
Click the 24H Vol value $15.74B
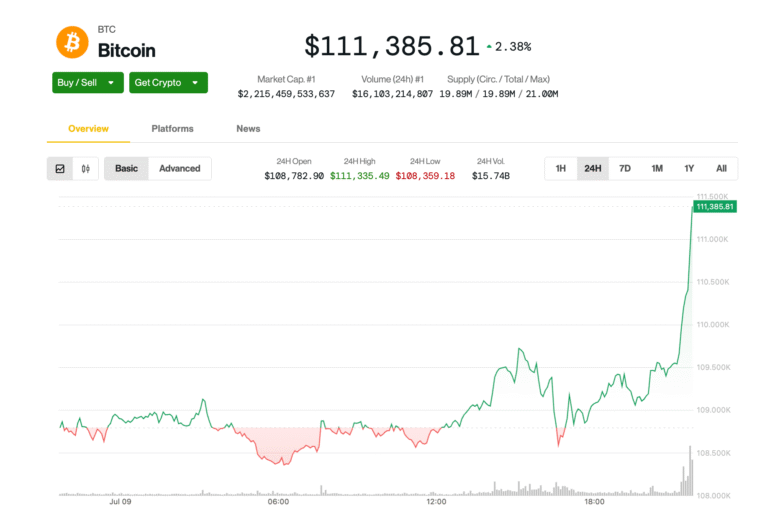[x=491, y=176]
